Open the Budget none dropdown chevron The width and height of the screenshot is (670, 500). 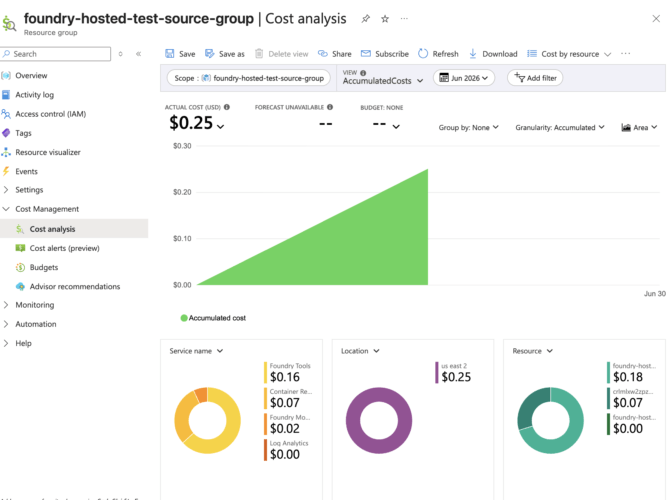click(396, 126)
